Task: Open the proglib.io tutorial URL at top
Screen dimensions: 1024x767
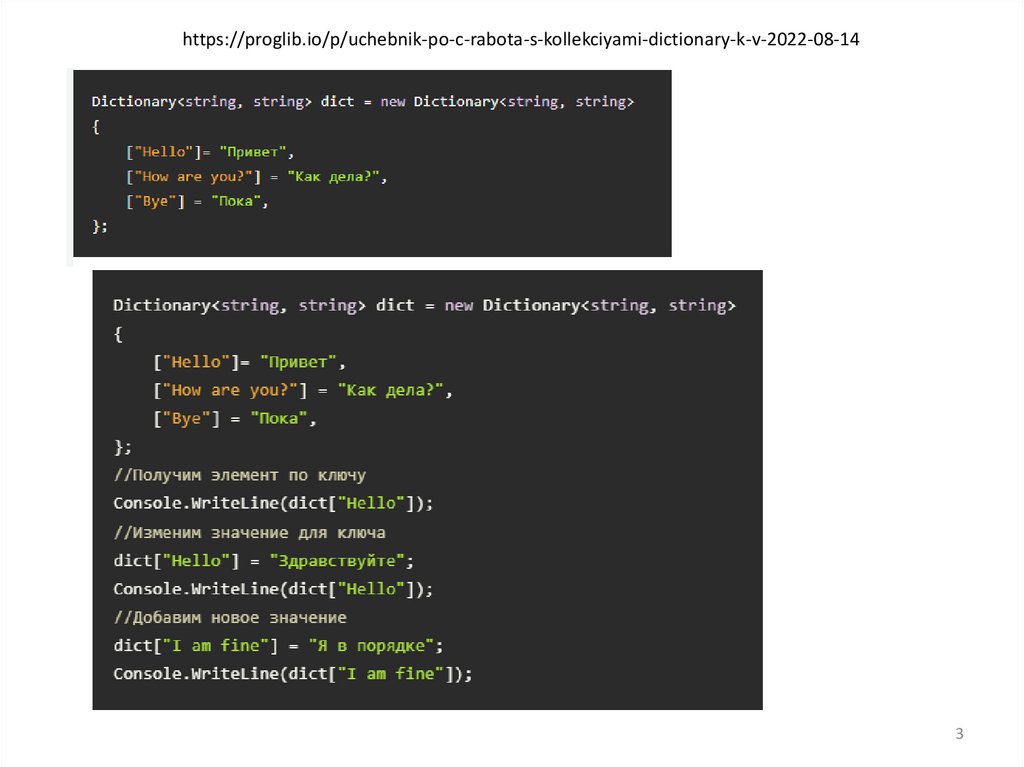Action: 520,39
